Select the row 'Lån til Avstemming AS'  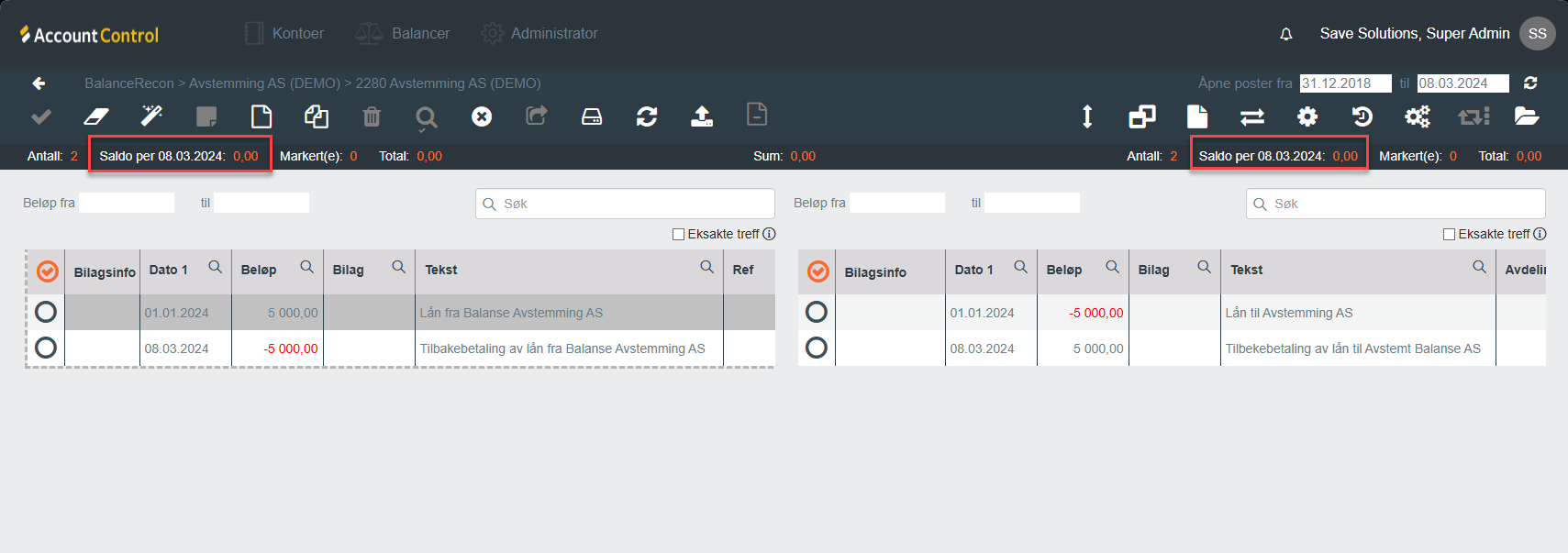point(817,313)
